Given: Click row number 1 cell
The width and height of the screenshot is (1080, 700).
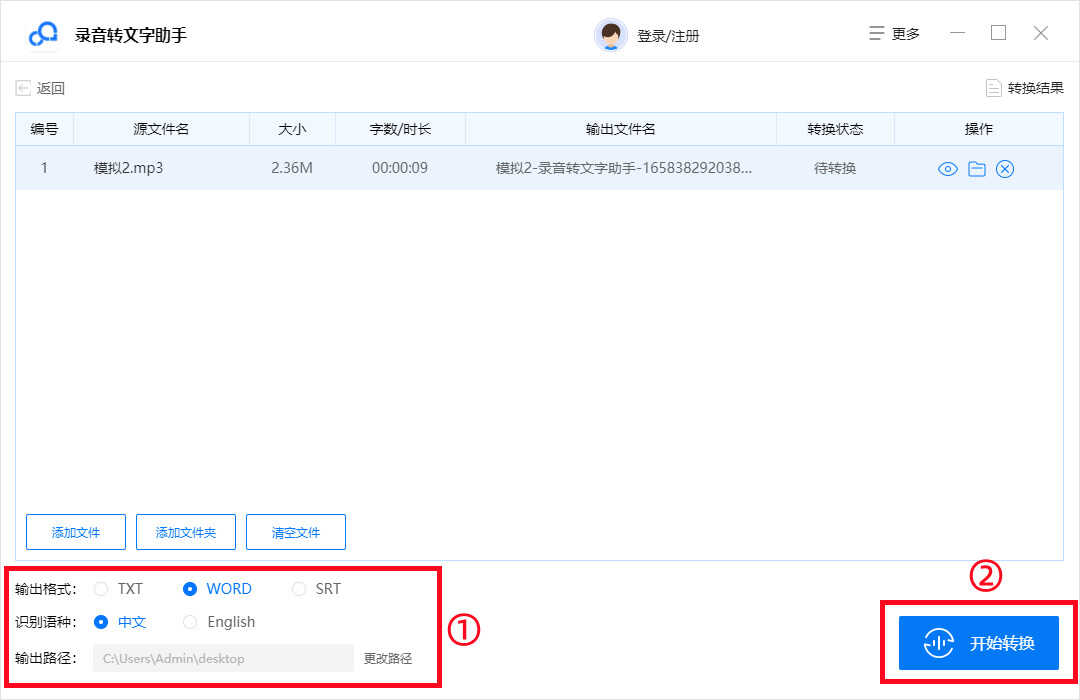Looking at the screenshot, I should pyautogui.click(x=44, y=168).
